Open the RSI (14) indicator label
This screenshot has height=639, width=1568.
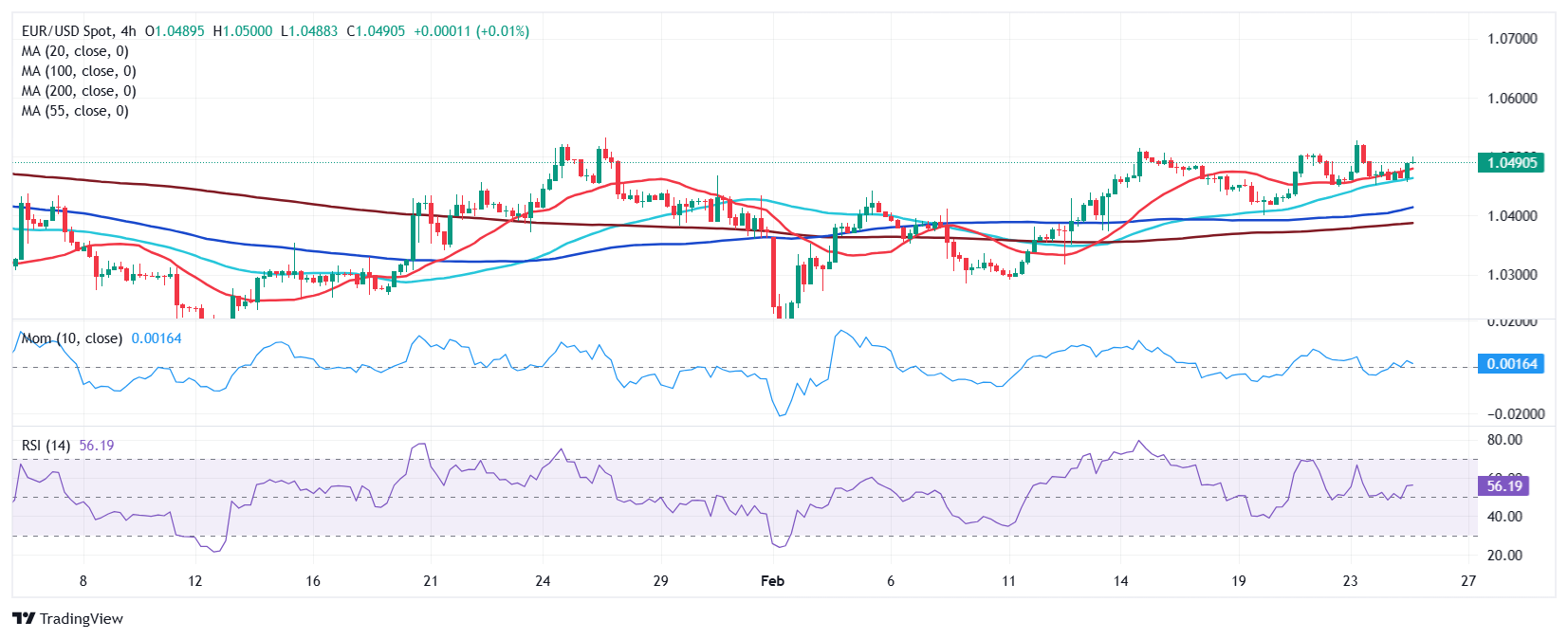coord(46,446)
